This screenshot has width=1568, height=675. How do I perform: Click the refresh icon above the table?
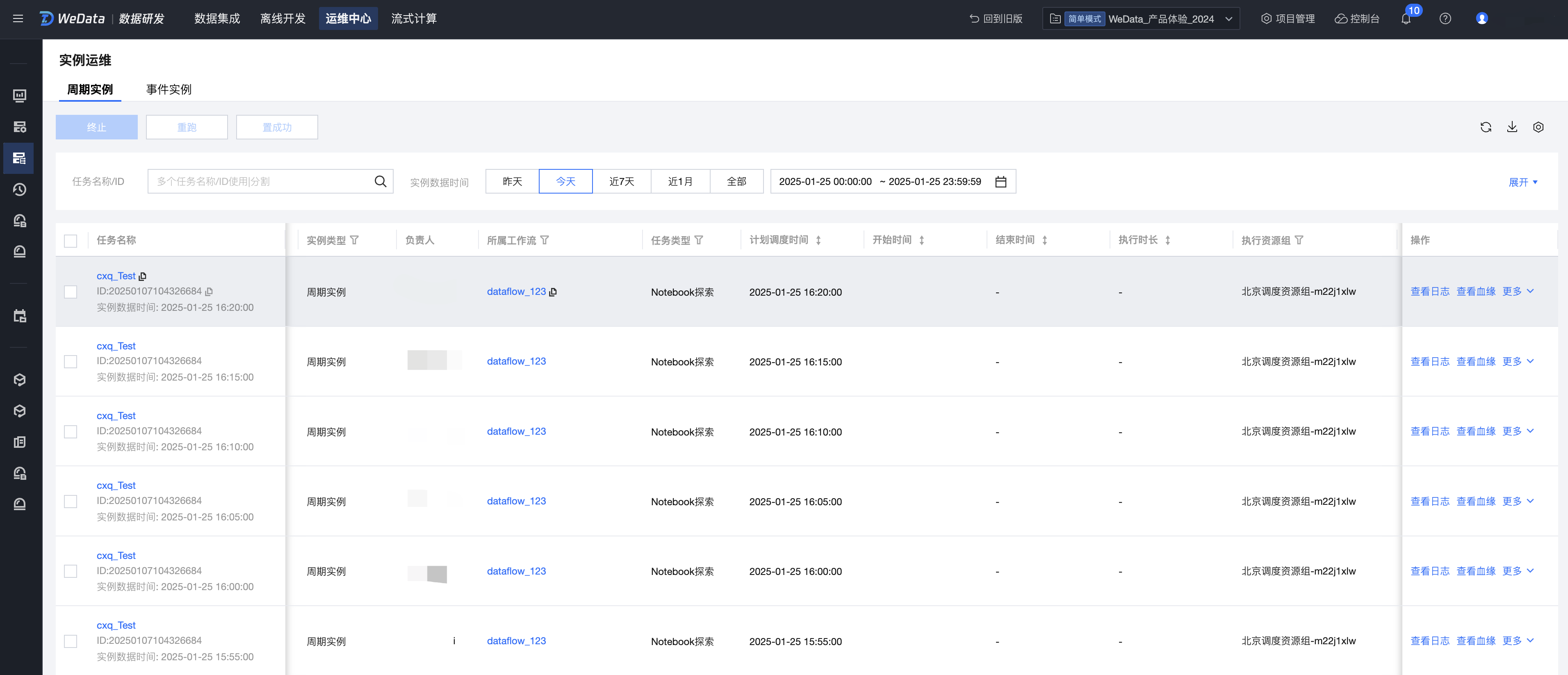(x=1485, y=127)
